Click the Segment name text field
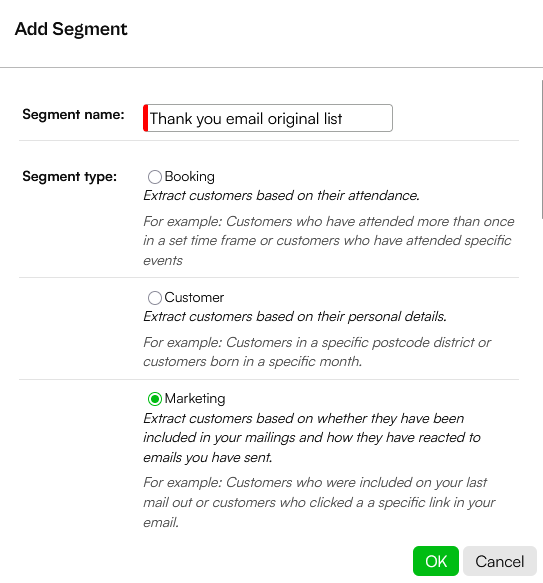Viewport: 543px width, 583px height. click(268, 118)
